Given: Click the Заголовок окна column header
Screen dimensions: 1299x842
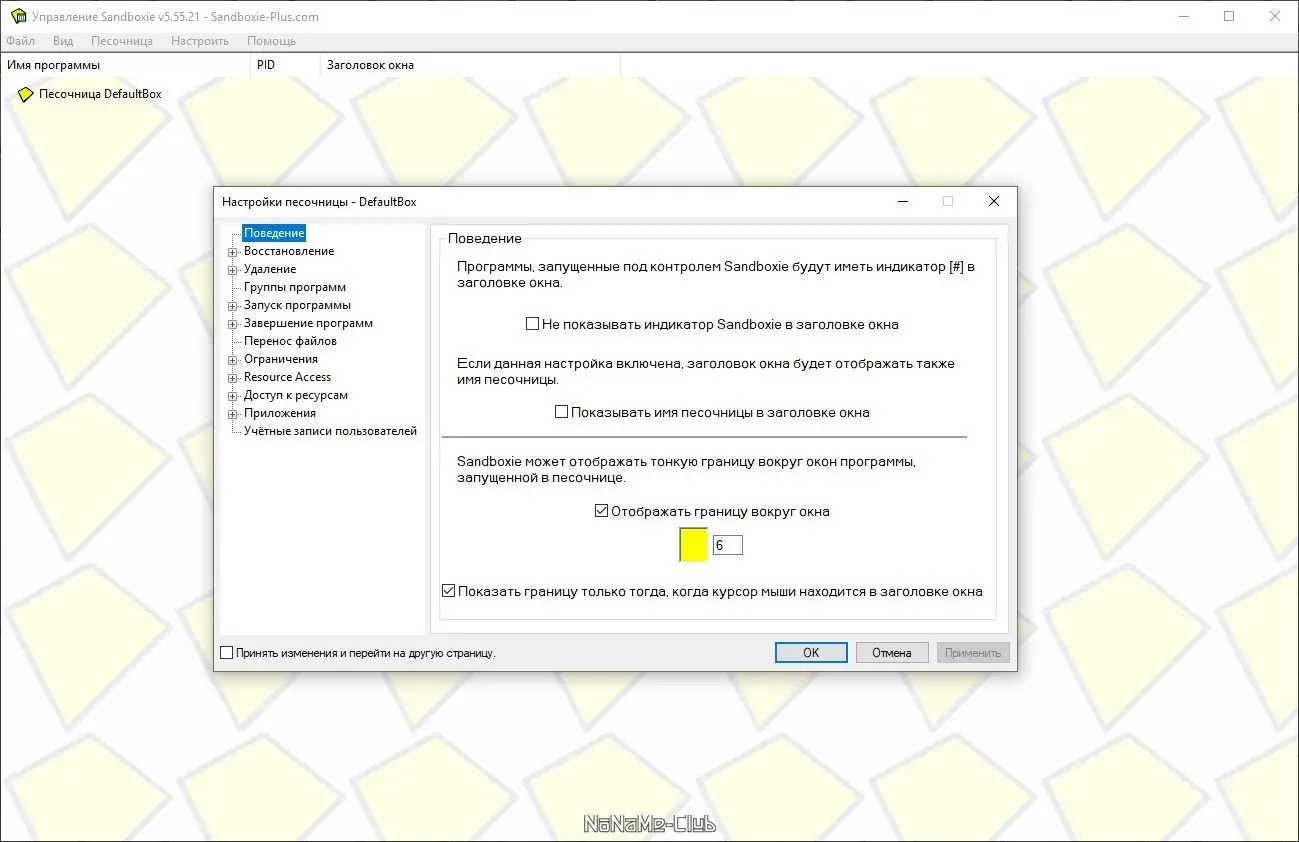Looking at the screenshot, I should (x=470, y=65).
